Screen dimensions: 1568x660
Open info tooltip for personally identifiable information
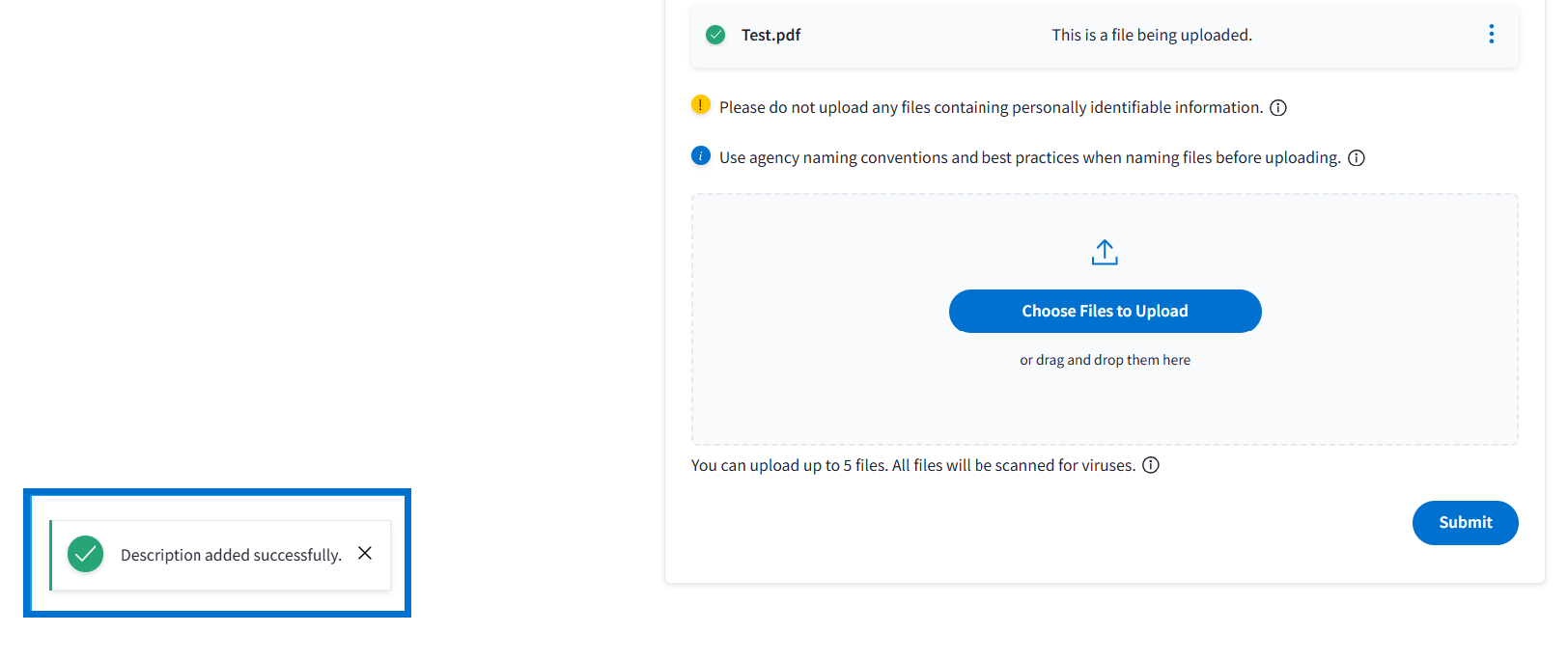click(x=1278, y=108)
